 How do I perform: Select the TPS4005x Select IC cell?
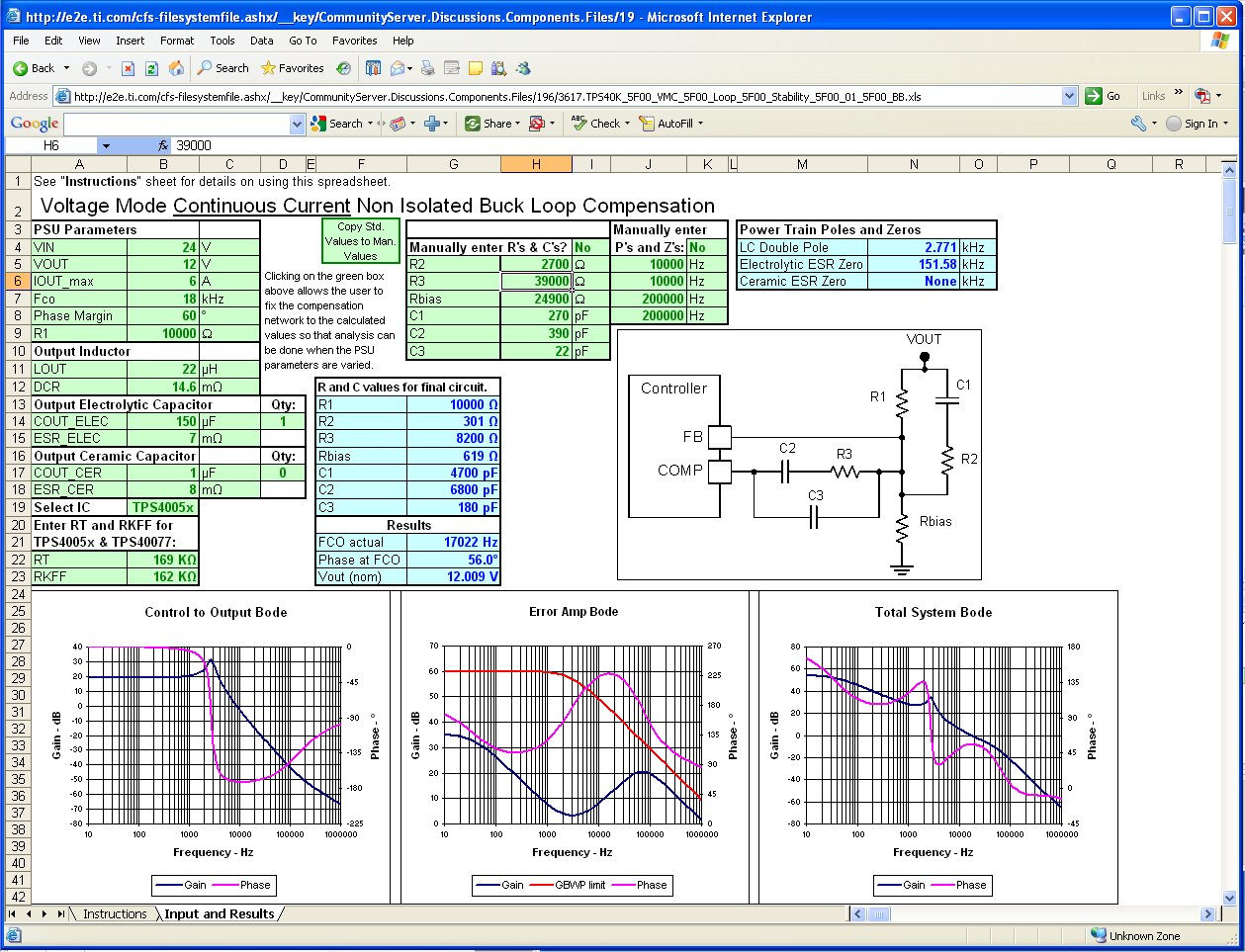[163, 507]
